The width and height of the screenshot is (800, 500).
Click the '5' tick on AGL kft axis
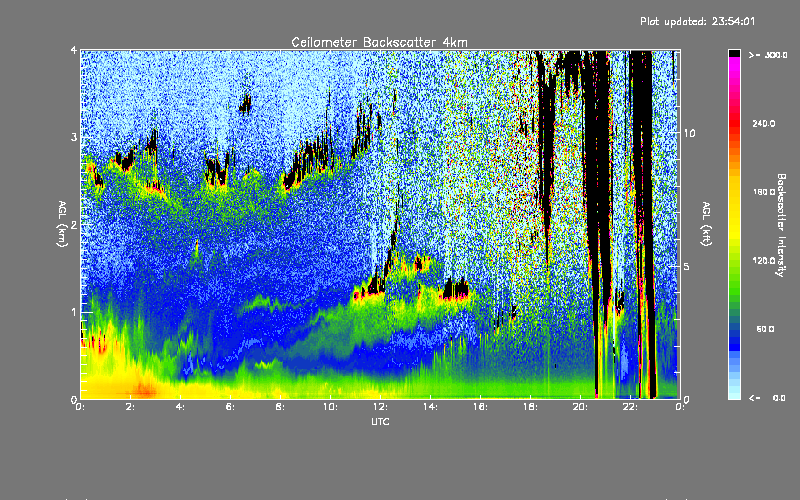point(687,266)
